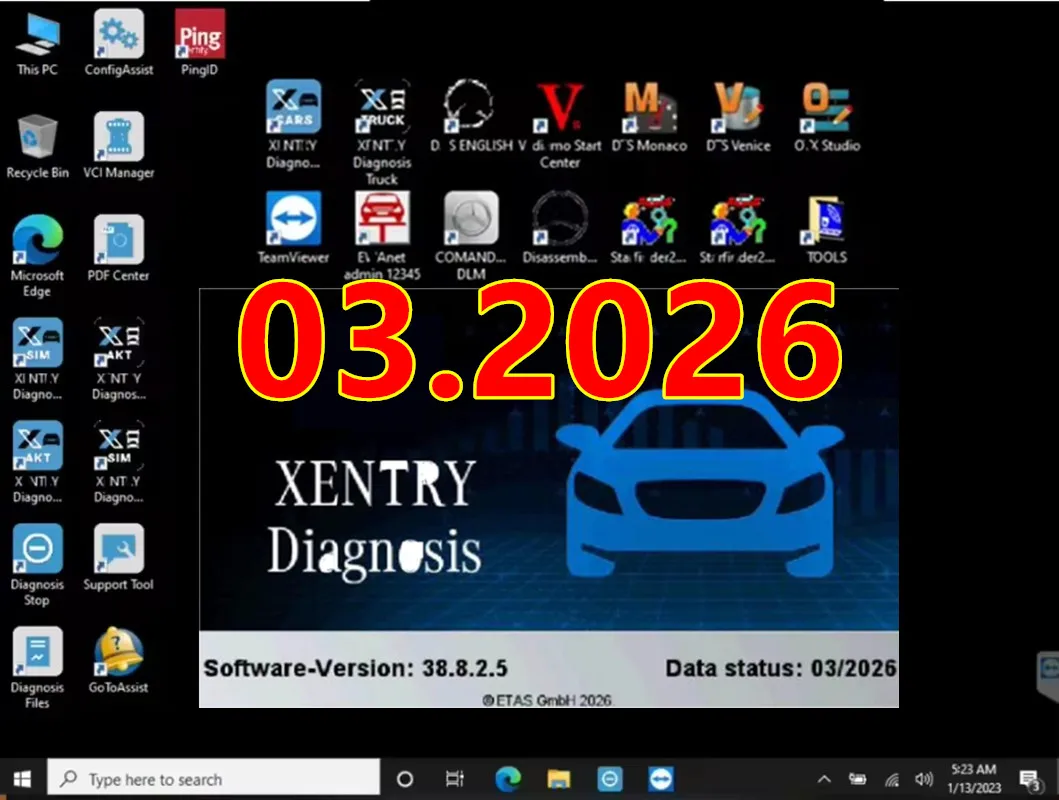Screen dimensions: 1059x800
Task: Open TeamViewer side panel tab at edge
Action: tap(1048, 675)
